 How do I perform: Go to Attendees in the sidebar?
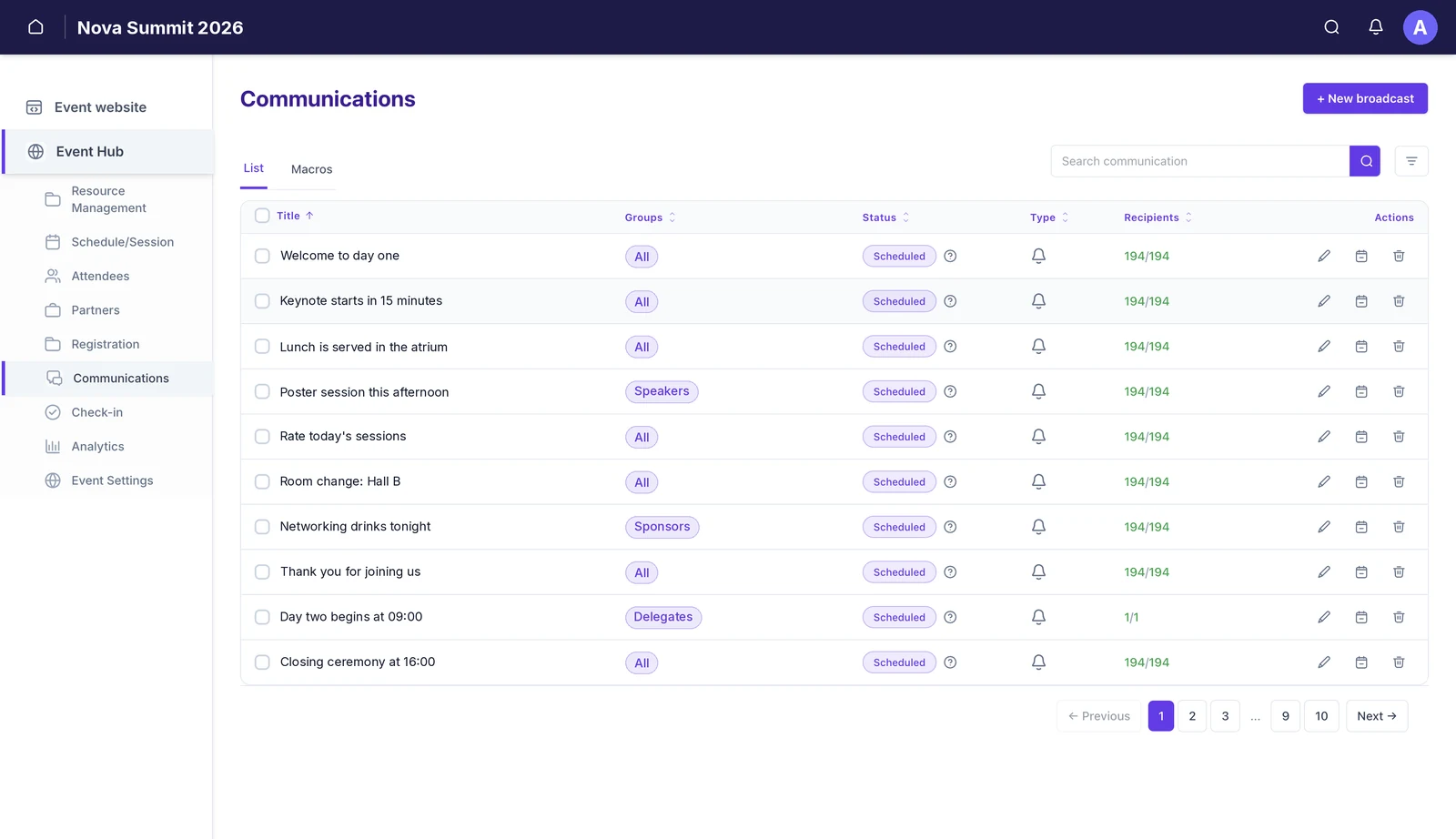(100, 276)
